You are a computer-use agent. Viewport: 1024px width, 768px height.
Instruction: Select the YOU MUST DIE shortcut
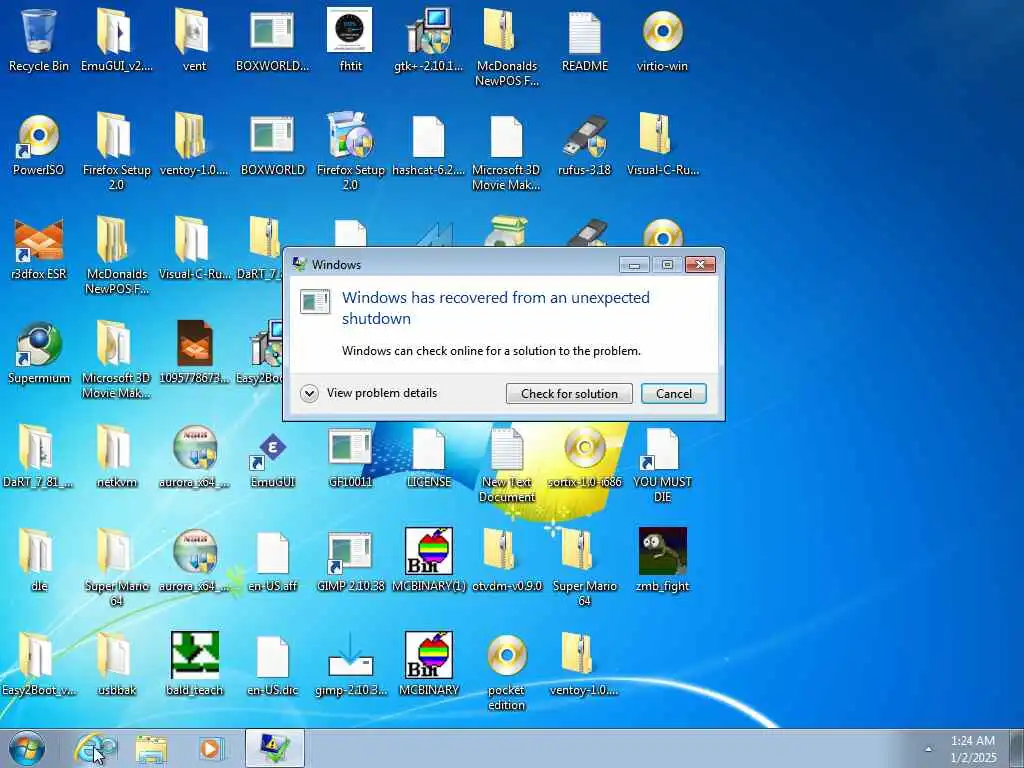[662, 448]
